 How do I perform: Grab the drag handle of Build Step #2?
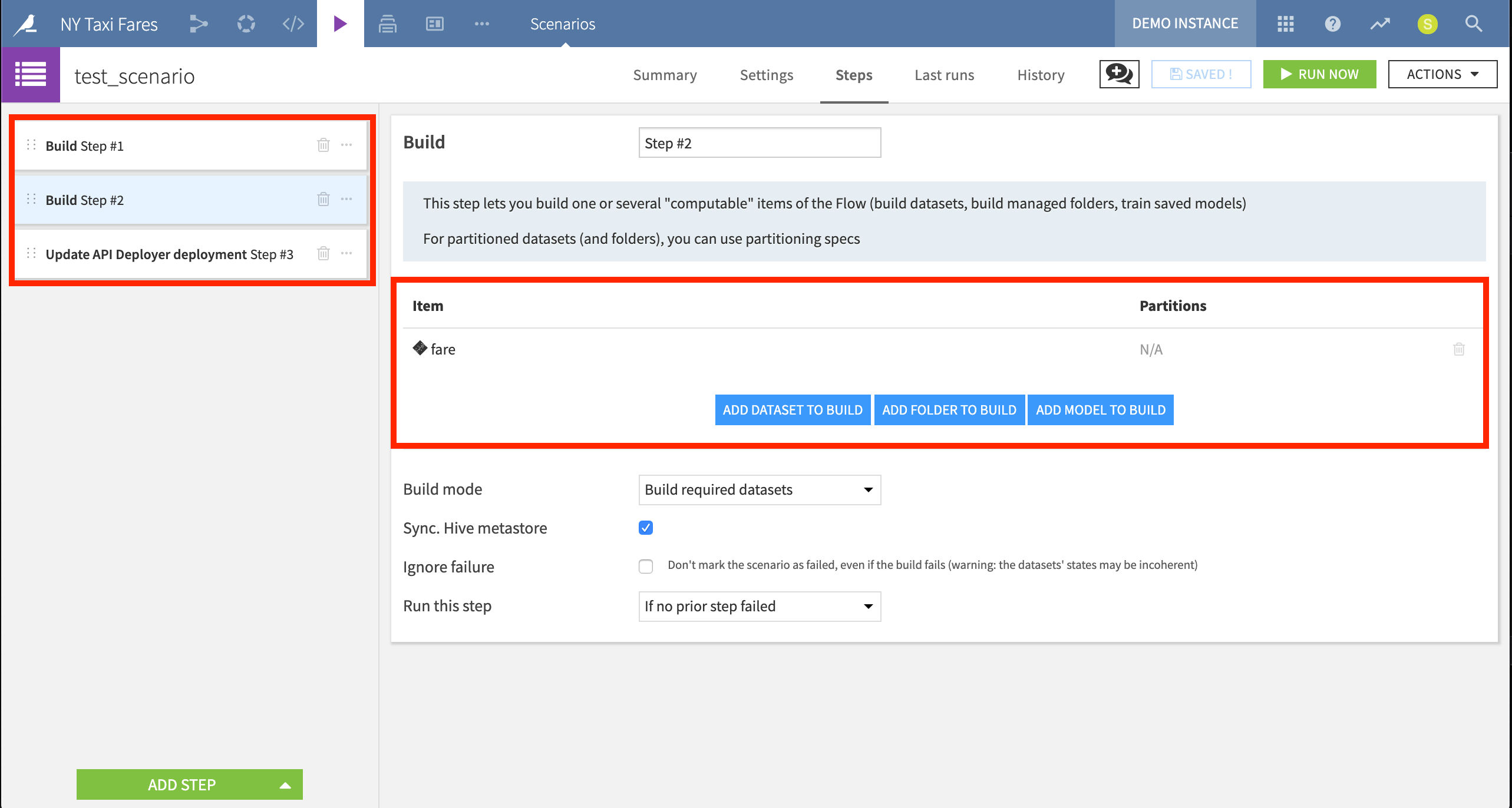31,199
